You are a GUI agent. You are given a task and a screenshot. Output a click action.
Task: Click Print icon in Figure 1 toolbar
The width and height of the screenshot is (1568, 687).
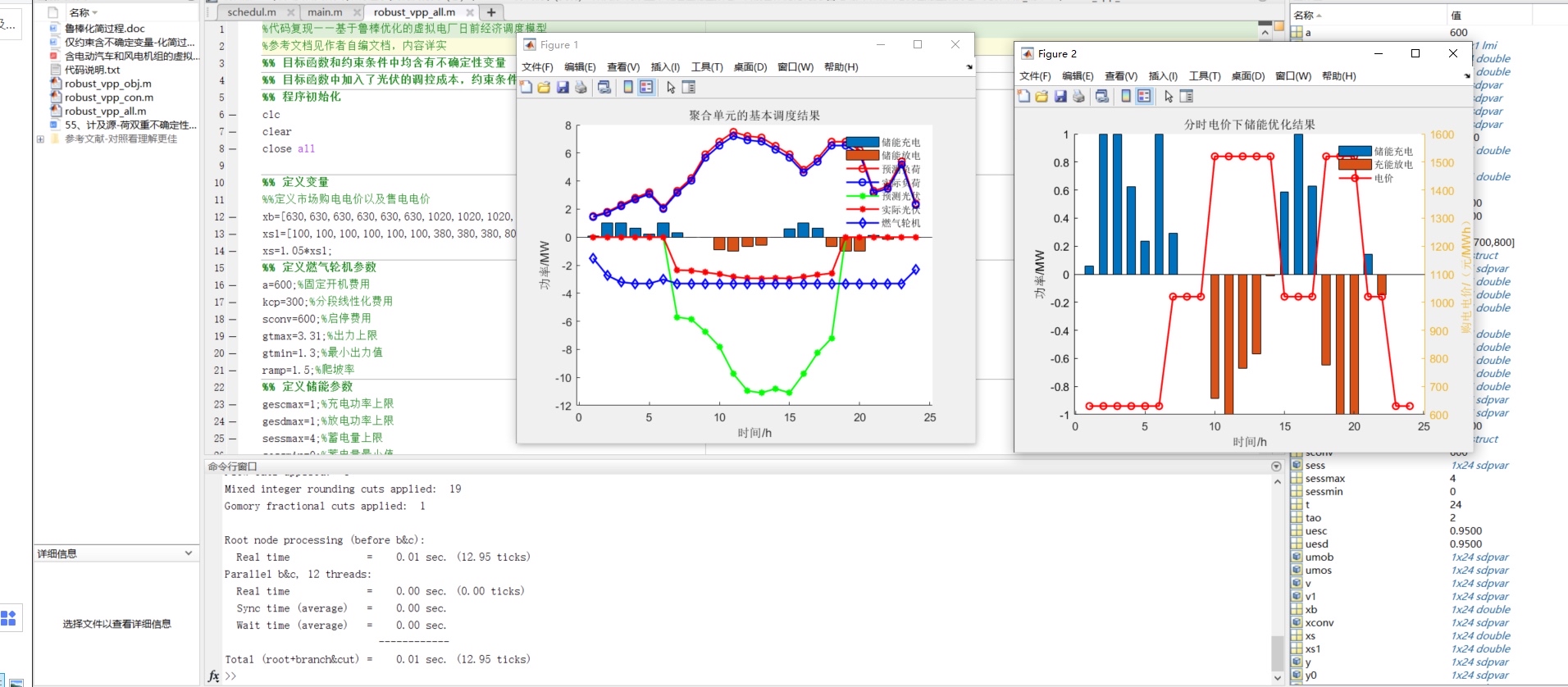581,87
